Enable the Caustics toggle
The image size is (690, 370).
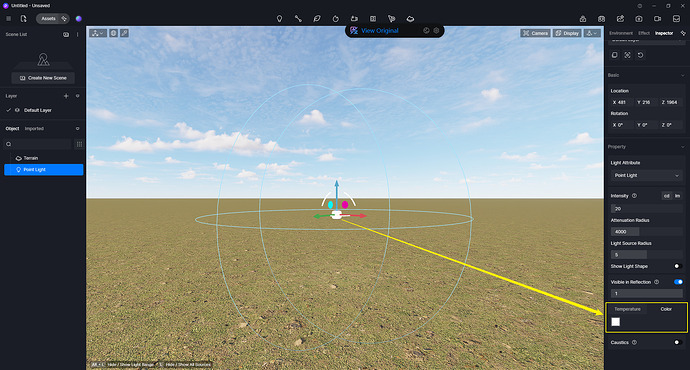pos(678,342)
